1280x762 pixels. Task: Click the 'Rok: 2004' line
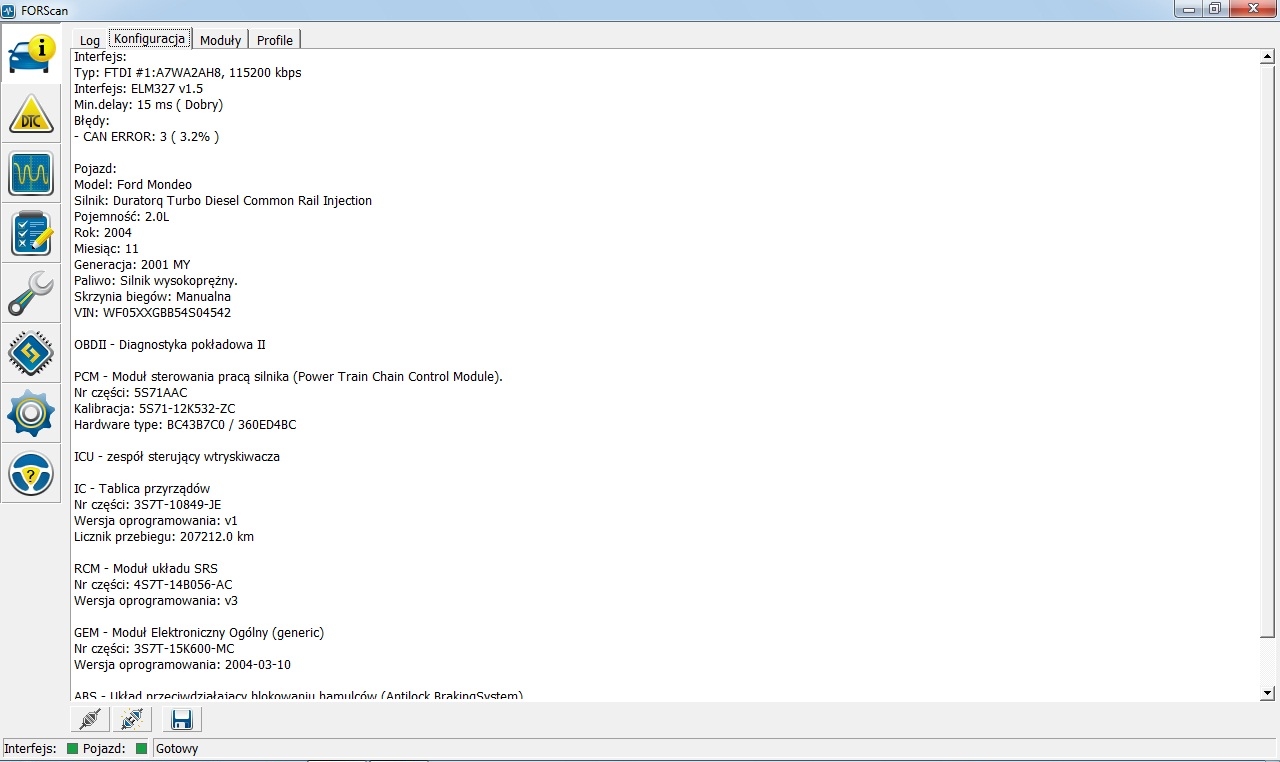(103, 233)
